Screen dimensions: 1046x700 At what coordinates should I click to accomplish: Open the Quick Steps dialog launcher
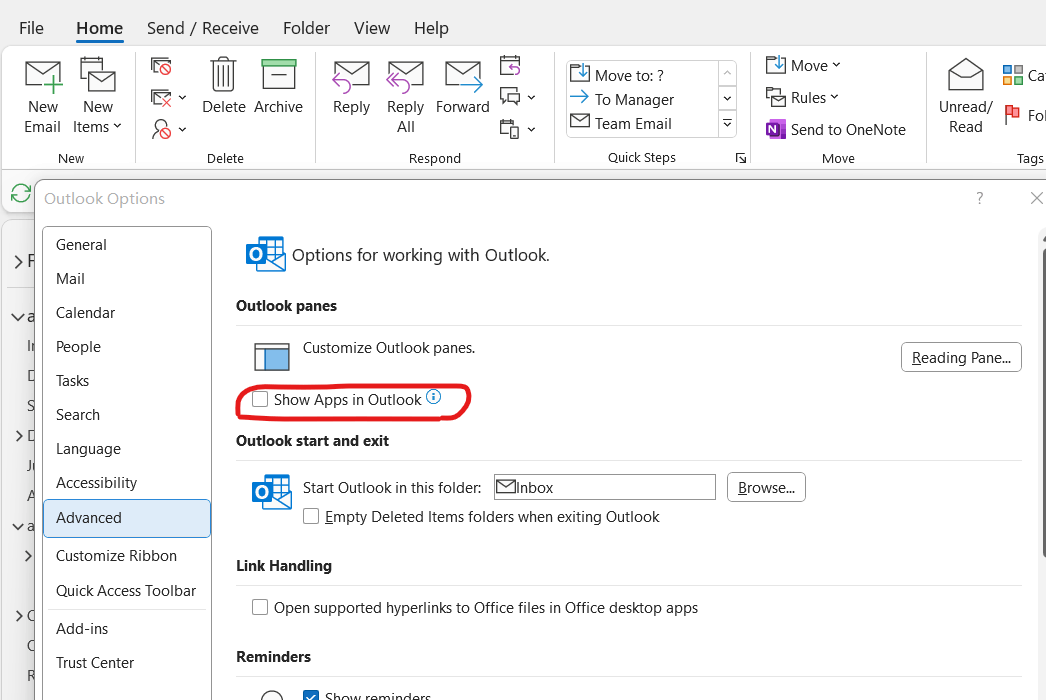point(740,158)
